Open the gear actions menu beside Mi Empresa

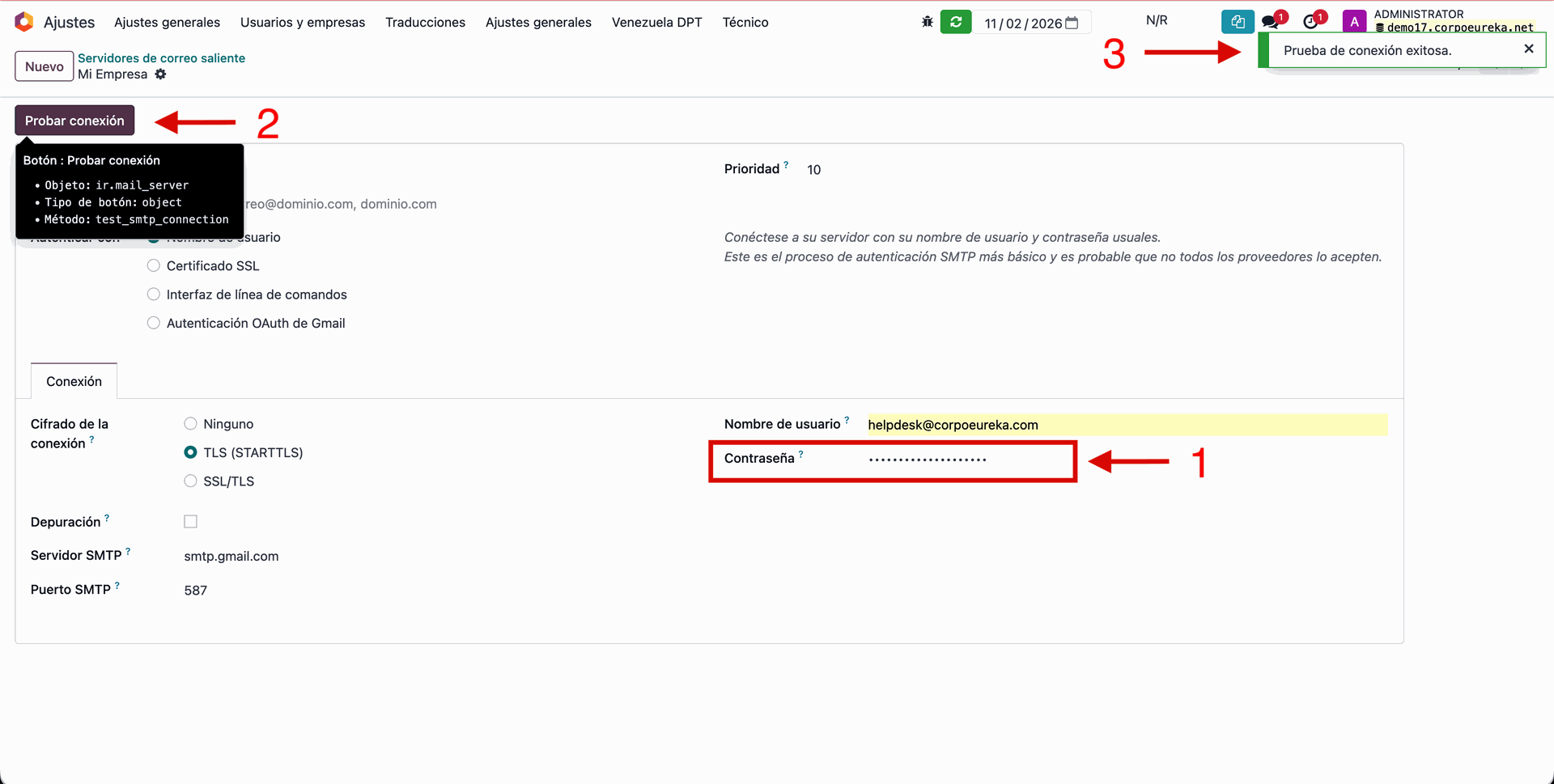point(160,74)
